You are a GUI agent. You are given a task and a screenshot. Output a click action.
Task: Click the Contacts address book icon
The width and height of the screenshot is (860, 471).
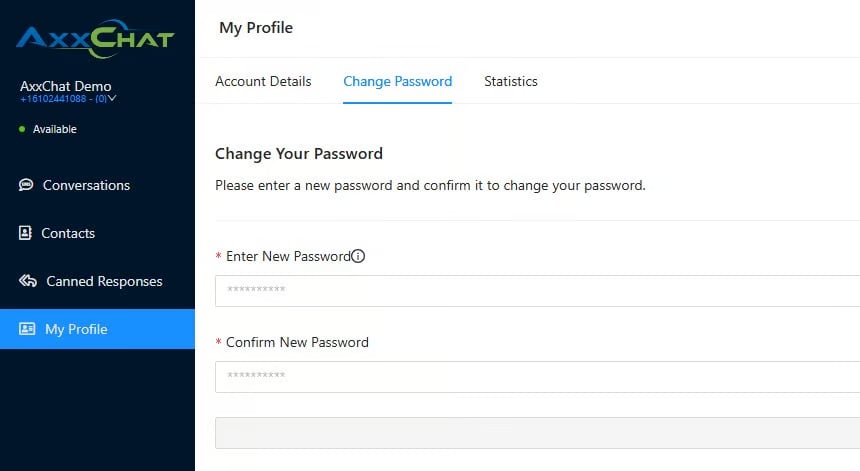tap(26, 233)
